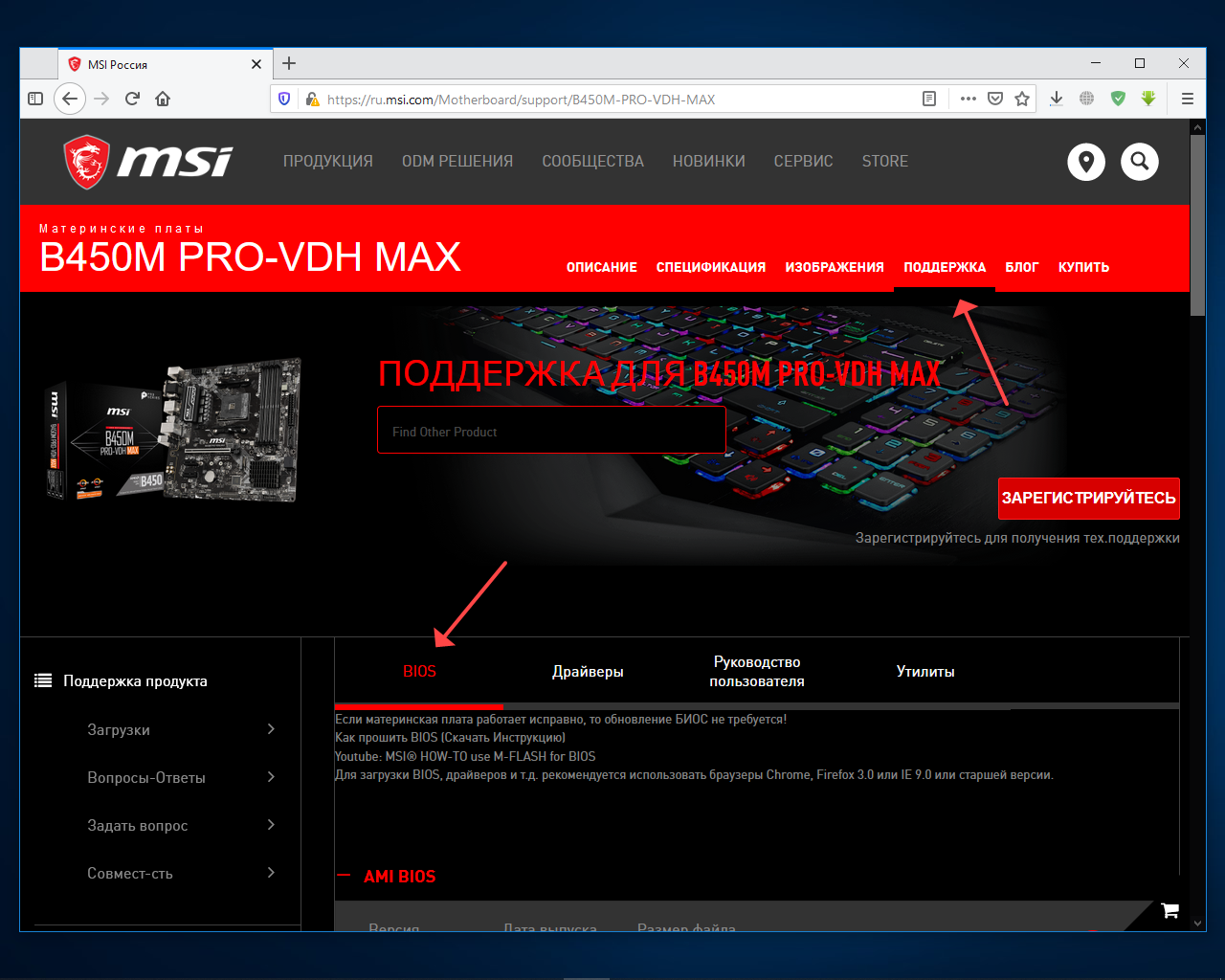Click the gray globe extension icon
Screen dimensions: 1225x980
coord(1087,99)
